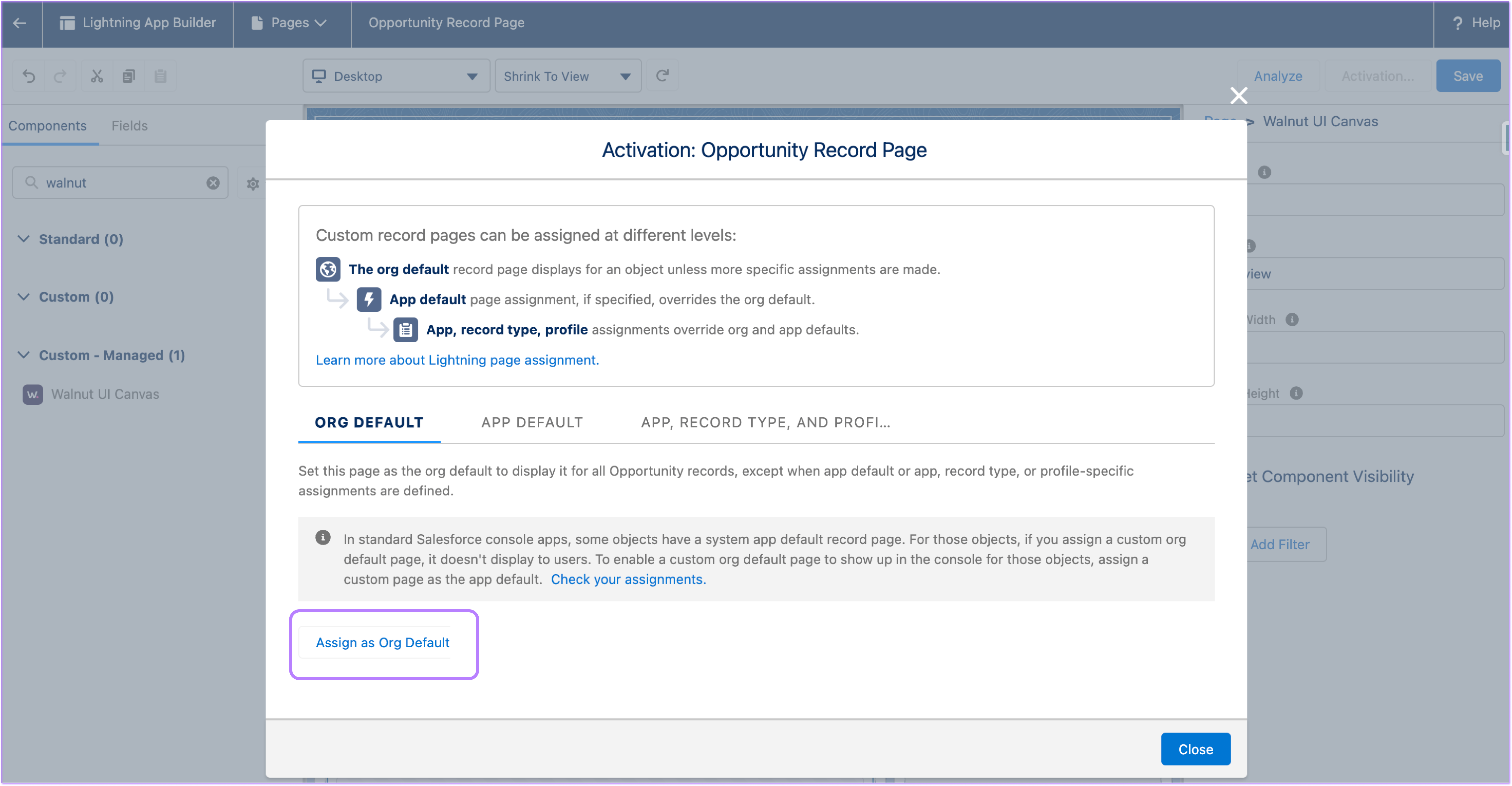The height and width of the screenshot is (786, 1512).
Task: Close the modal with the X icon
Action: click(x=1239, y=96)
